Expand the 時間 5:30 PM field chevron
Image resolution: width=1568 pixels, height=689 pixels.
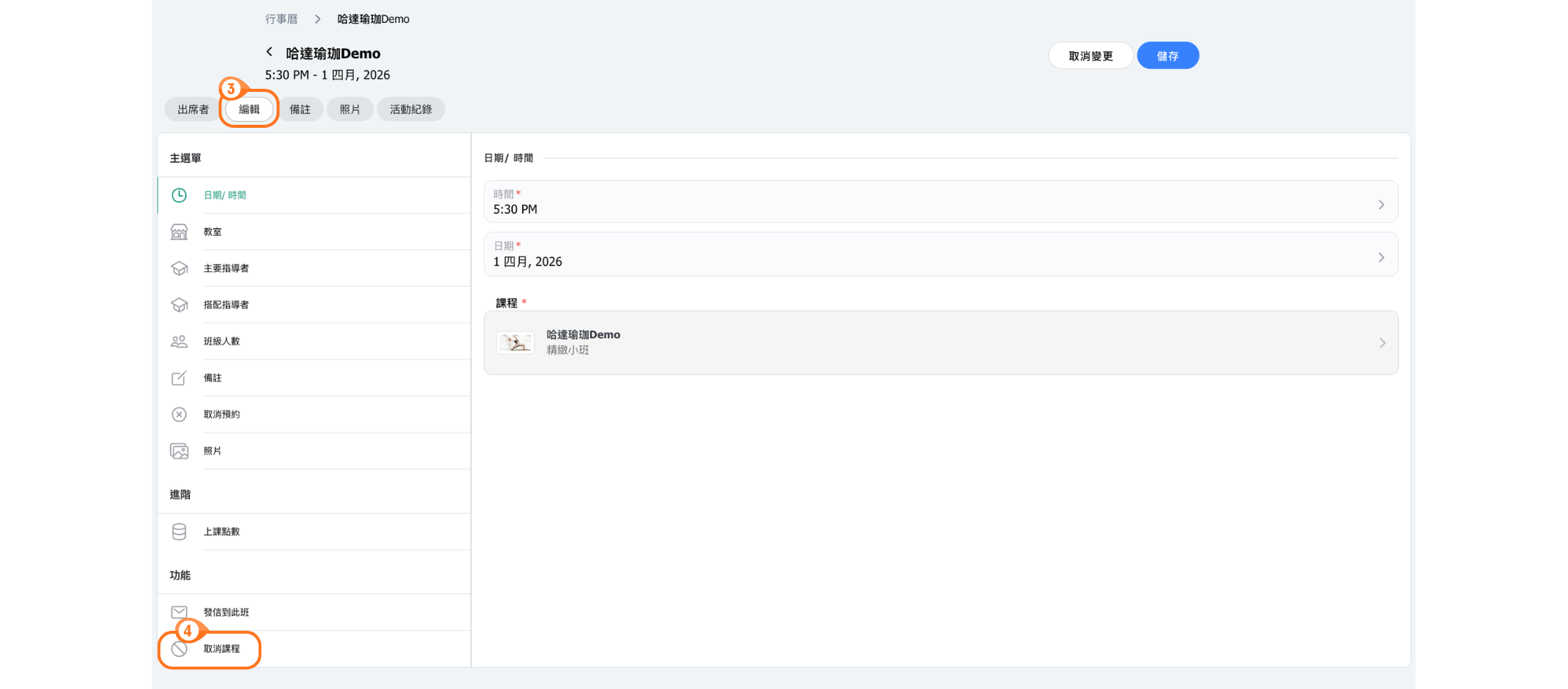coord(1381,204)
